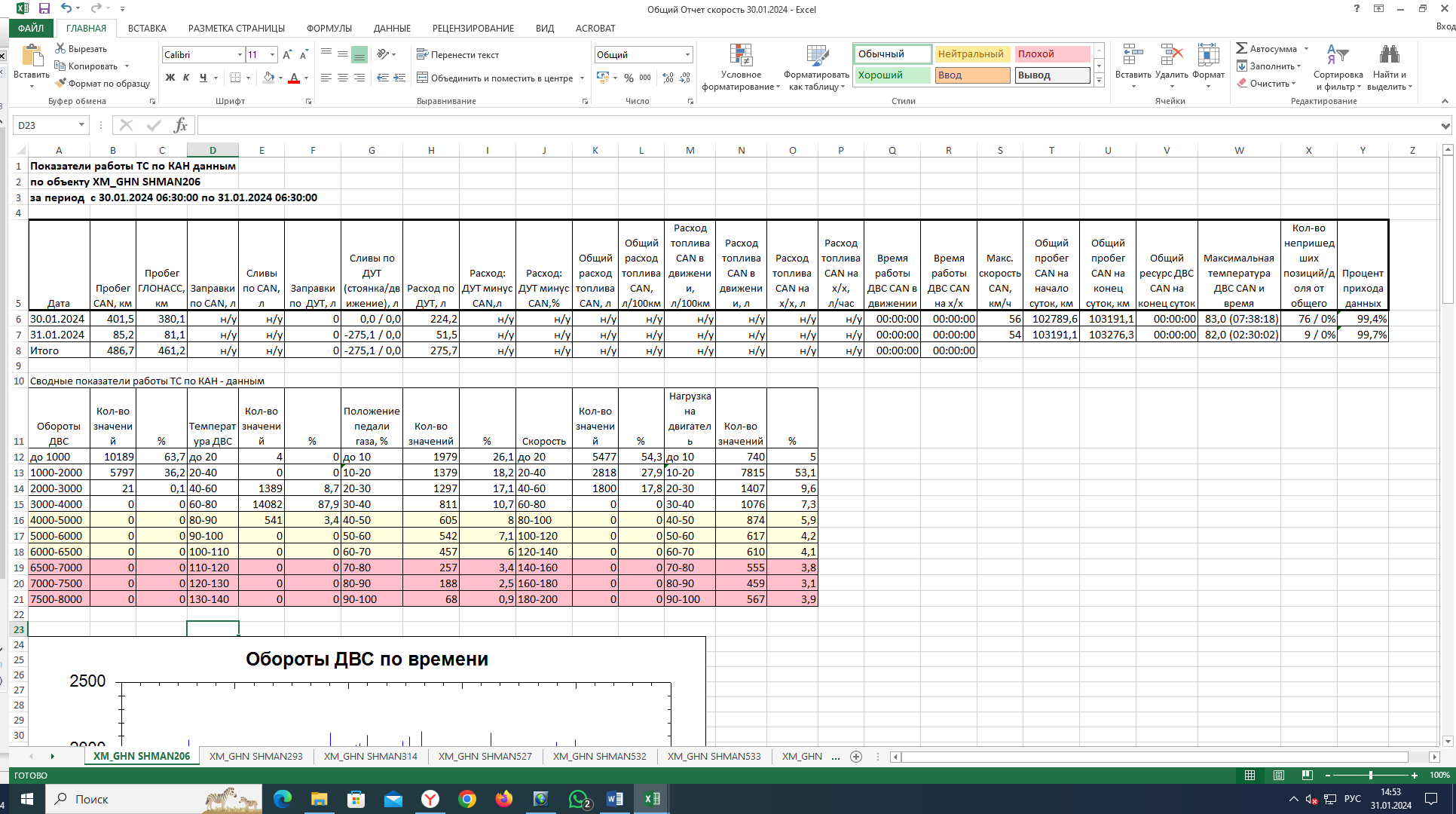Click the Save icon in quick access toolbar

pos(44,8)
